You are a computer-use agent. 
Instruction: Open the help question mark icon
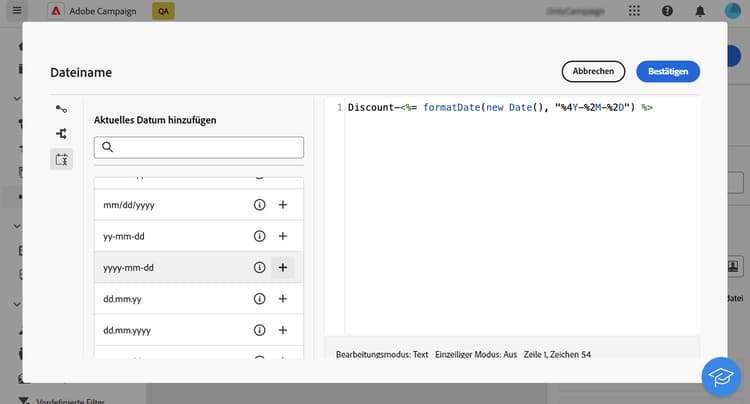pos(667,11)
